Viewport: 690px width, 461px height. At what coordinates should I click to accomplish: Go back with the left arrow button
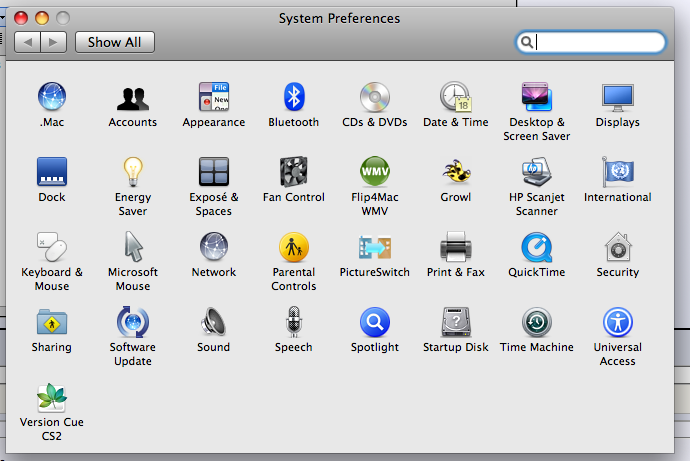click(x=28, y=42)
